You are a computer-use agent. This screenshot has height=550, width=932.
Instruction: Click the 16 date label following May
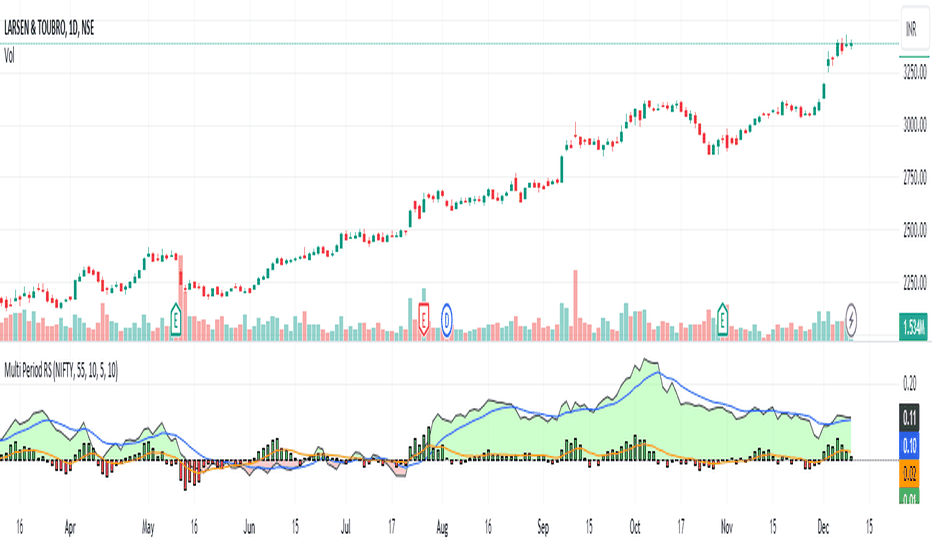(194, 527)
